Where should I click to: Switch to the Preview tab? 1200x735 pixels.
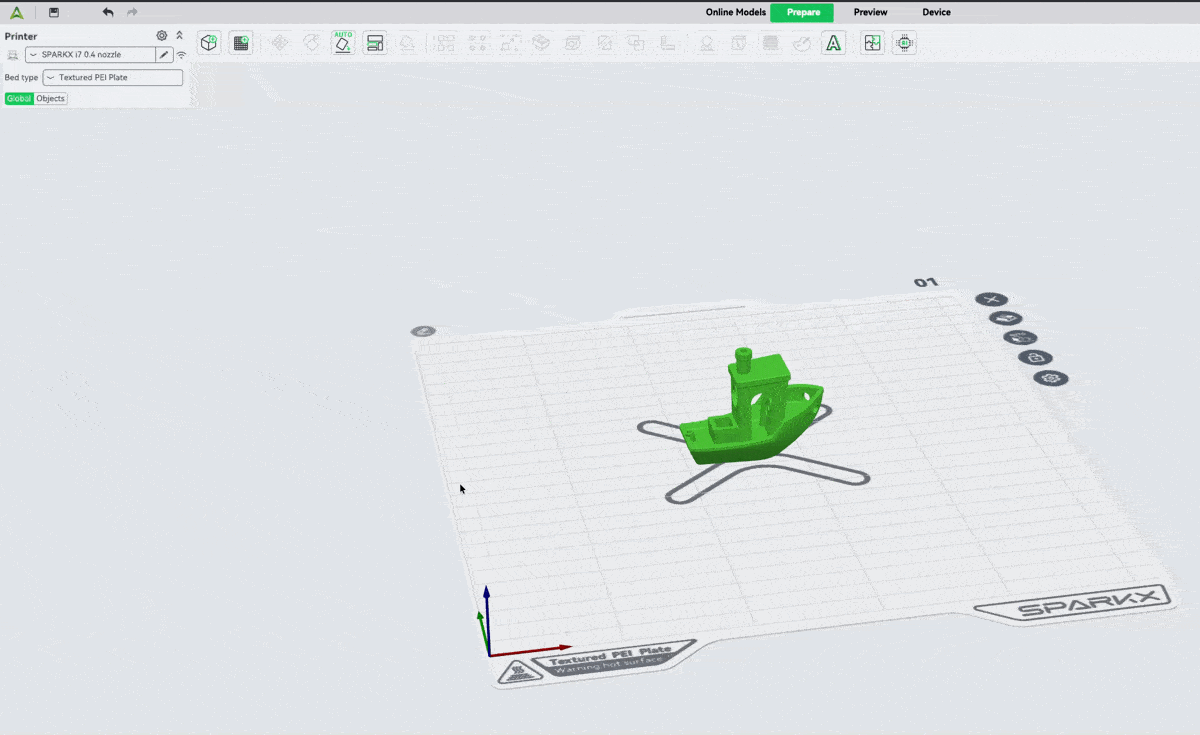point(870,12)
